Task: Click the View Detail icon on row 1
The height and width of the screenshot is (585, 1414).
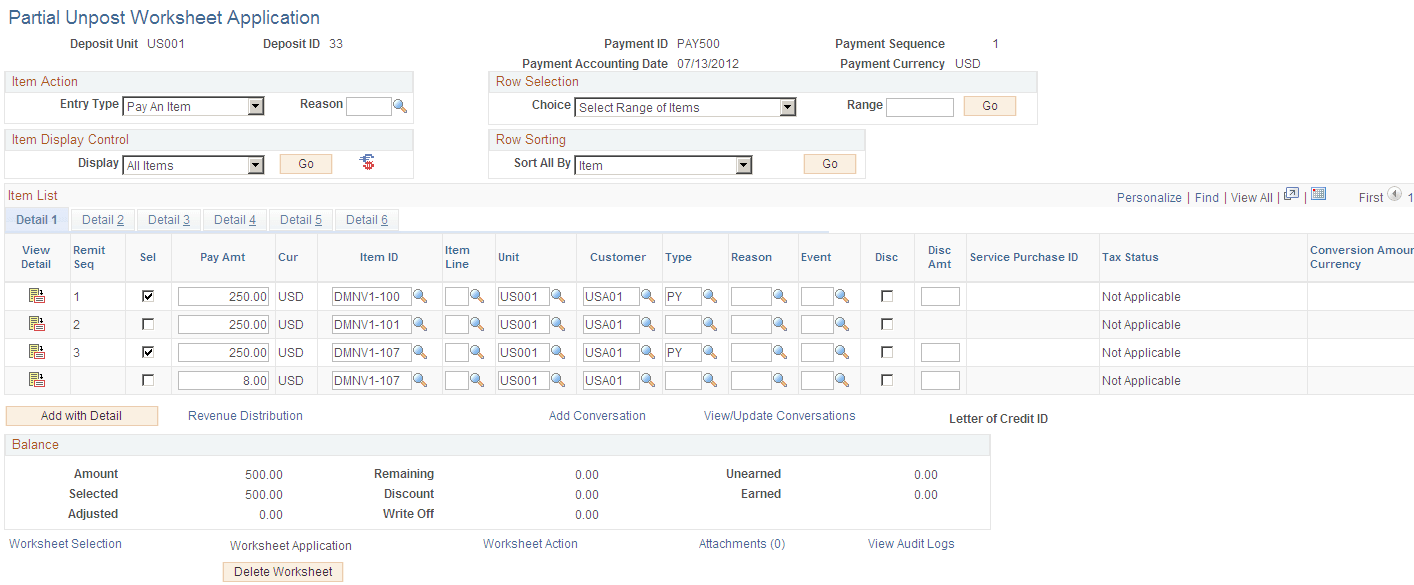Action: (36, 295)
